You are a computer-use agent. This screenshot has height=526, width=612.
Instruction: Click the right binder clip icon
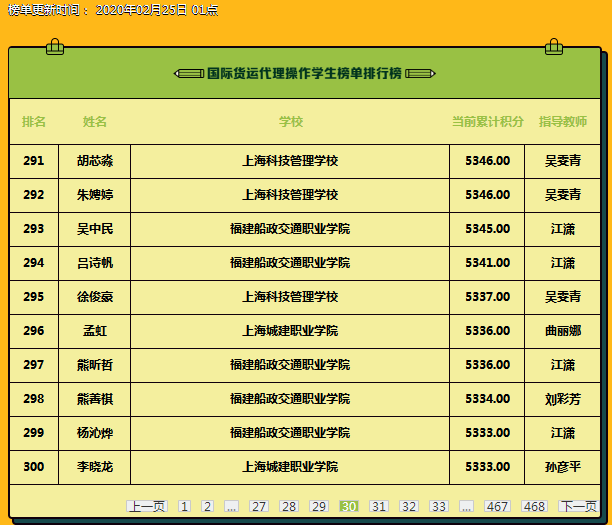pos(554,46)
